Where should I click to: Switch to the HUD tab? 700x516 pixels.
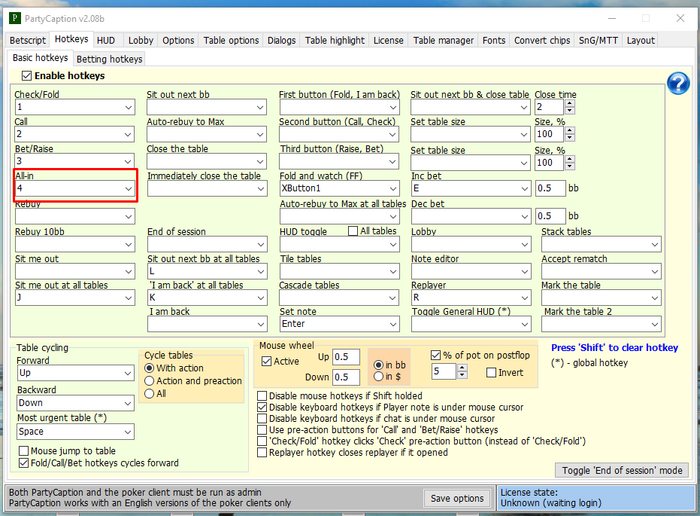pos(106,40)
